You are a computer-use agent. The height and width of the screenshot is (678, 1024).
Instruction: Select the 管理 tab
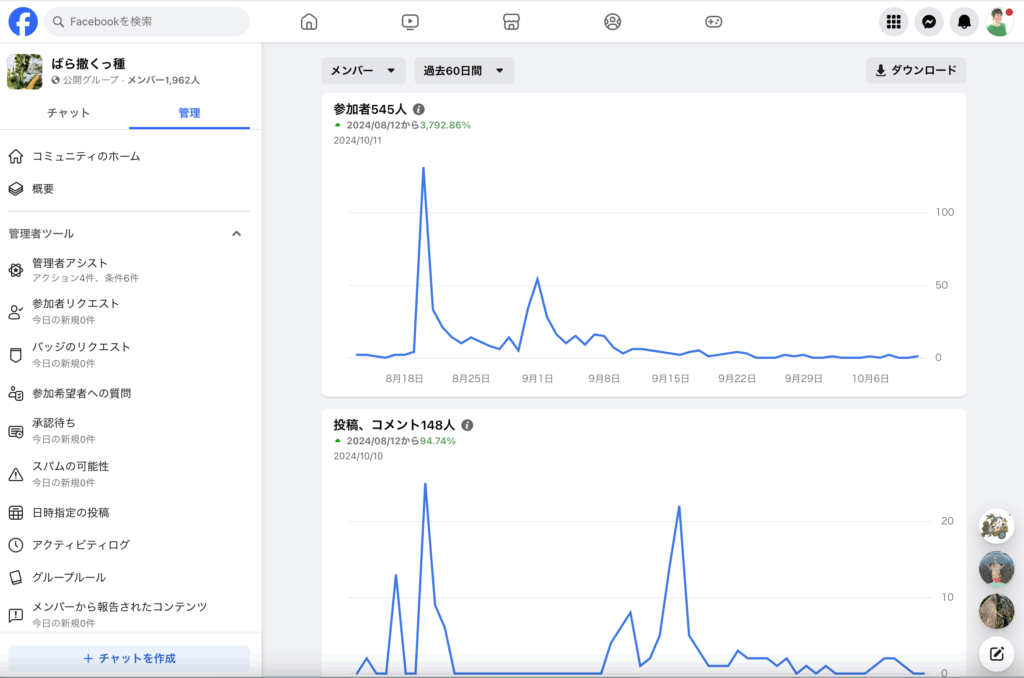pyautogui.click(x=189, y=113)
